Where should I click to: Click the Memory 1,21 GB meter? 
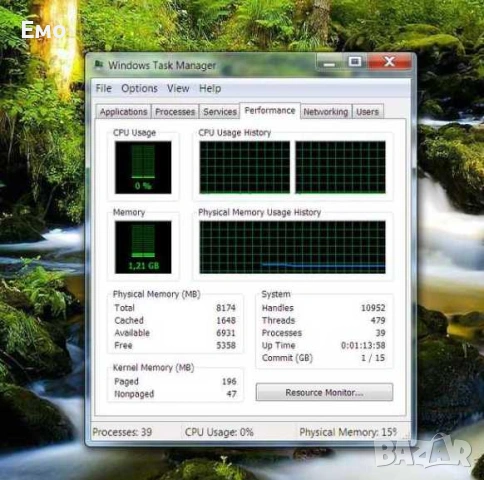tap(143, 247)
